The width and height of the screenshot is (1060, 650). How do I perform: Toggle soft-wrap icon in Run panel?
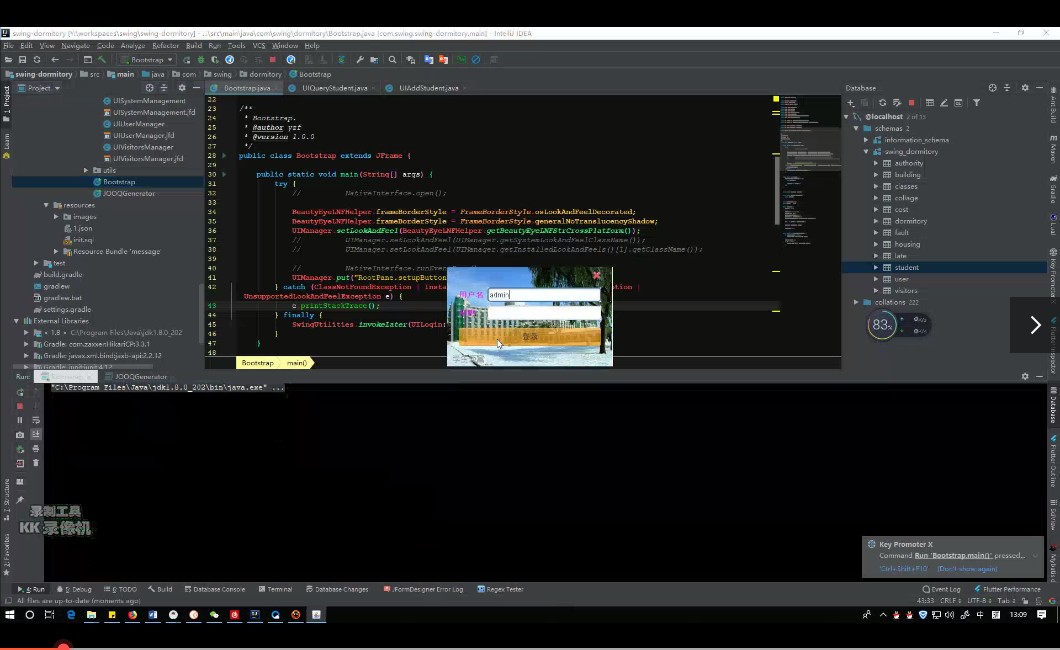coord(36,420)
